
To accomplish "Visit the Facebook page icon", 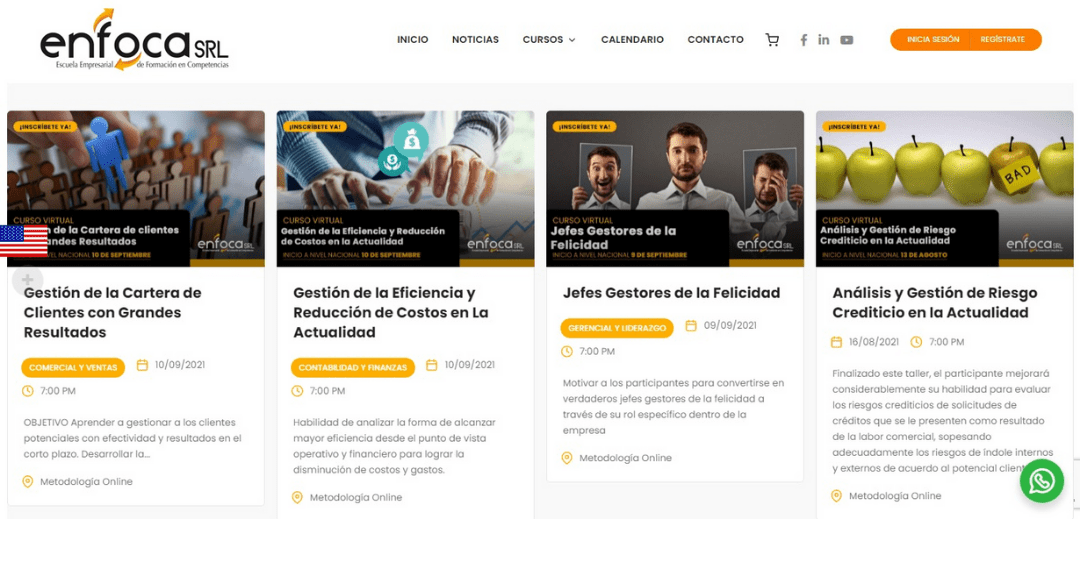I will pyautogui.click(x=803, y=40).
